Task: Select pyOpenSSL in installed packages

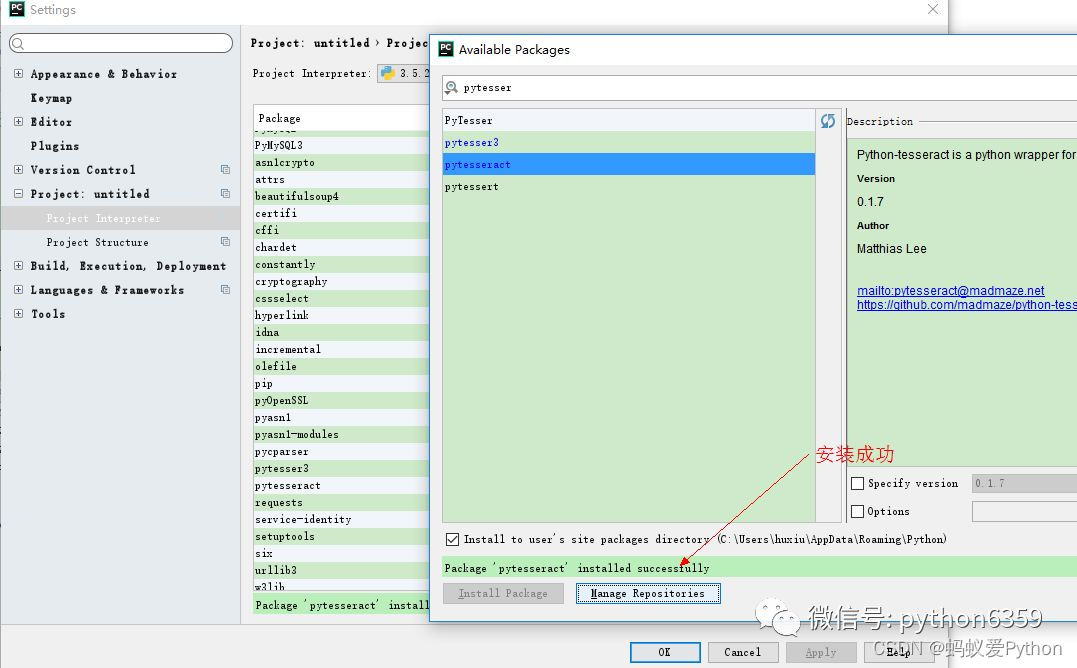Action: click(341, 400)
